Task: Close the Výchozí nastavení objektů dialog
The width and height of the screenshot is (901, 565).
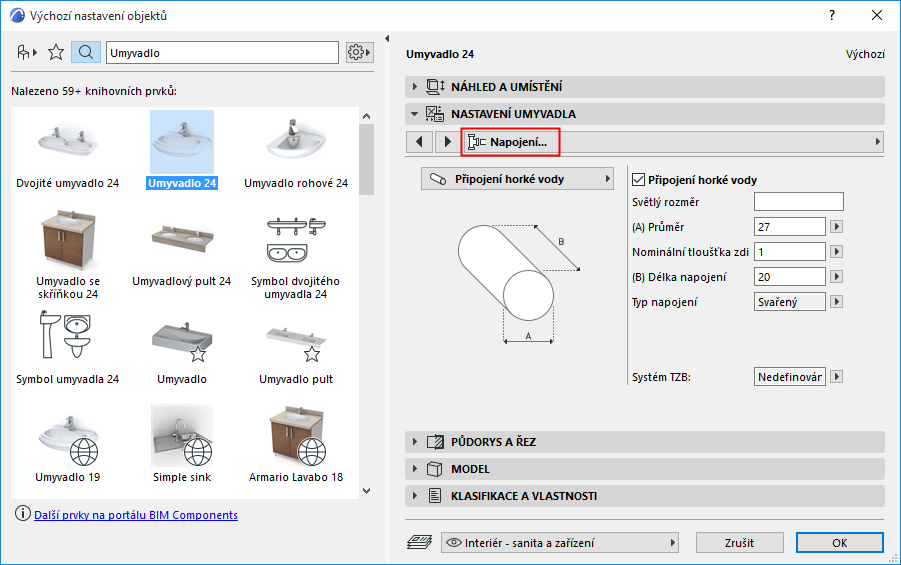Action: (x=877, y=16)
